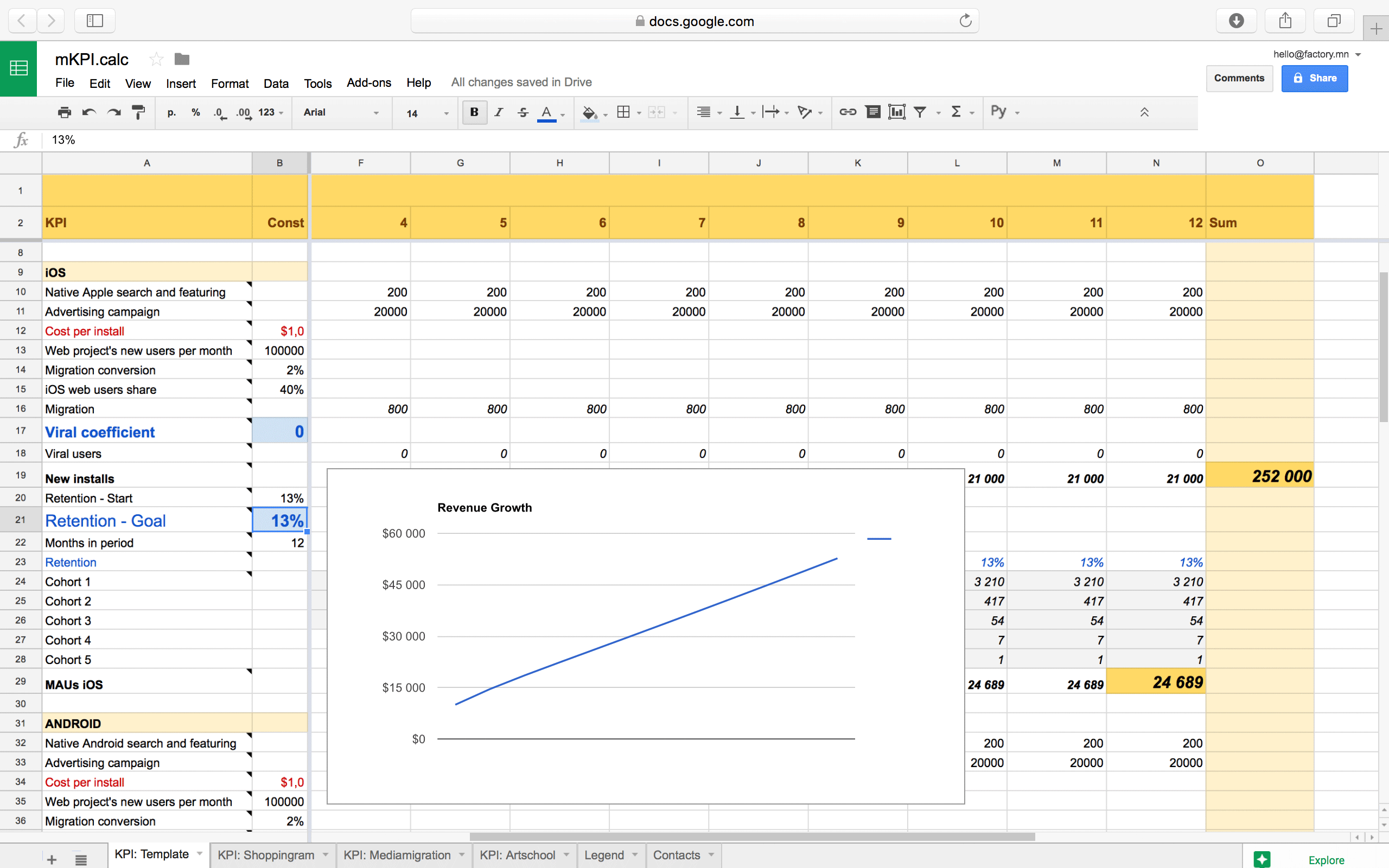The height and width of the screenshot is (868, 1389).
Task: Click the fill color paint bucket
Action: [x=589, y=112]
